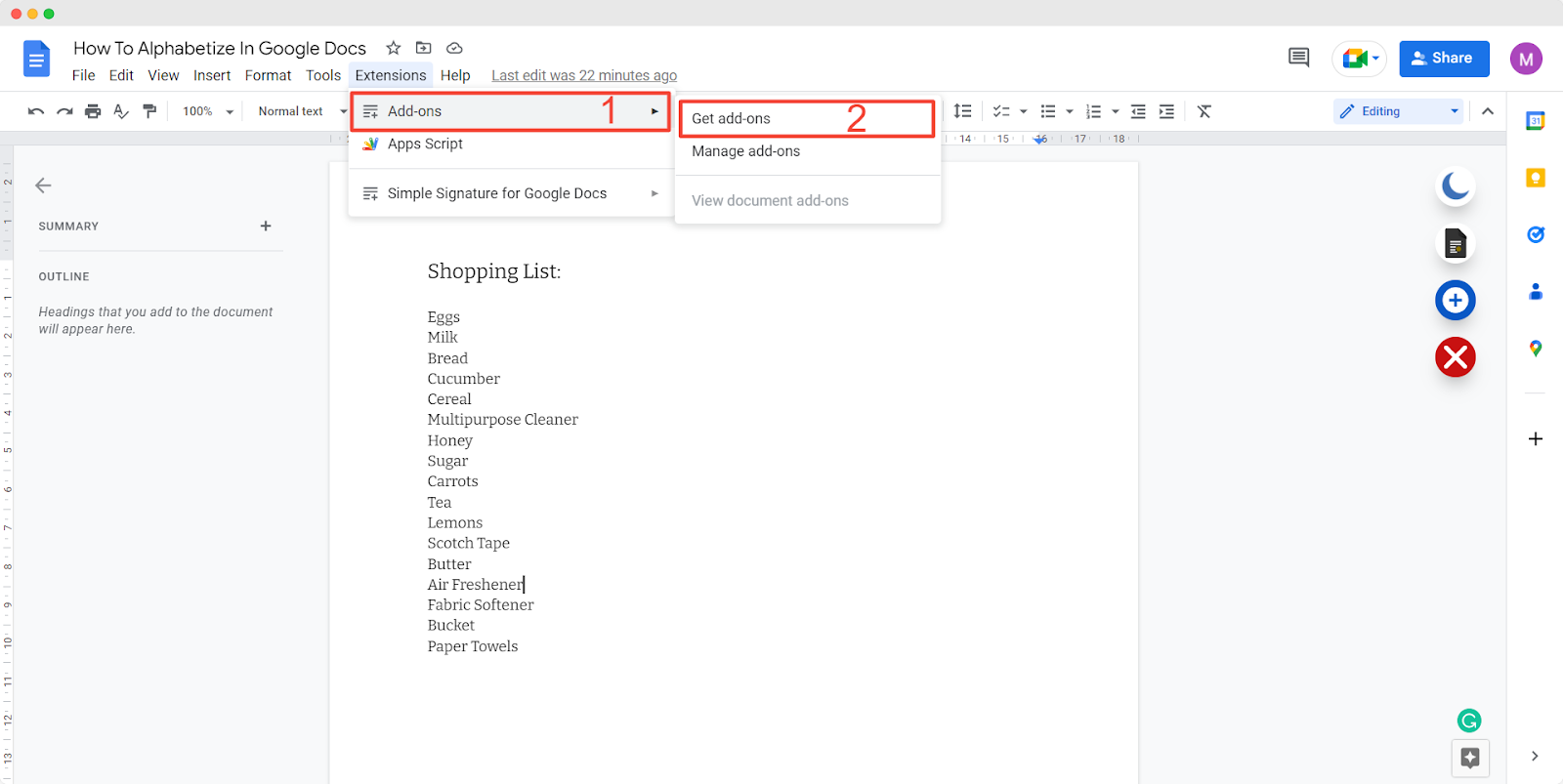Click the Explore button
The image size is (1563, 784).
[1470, 757]
